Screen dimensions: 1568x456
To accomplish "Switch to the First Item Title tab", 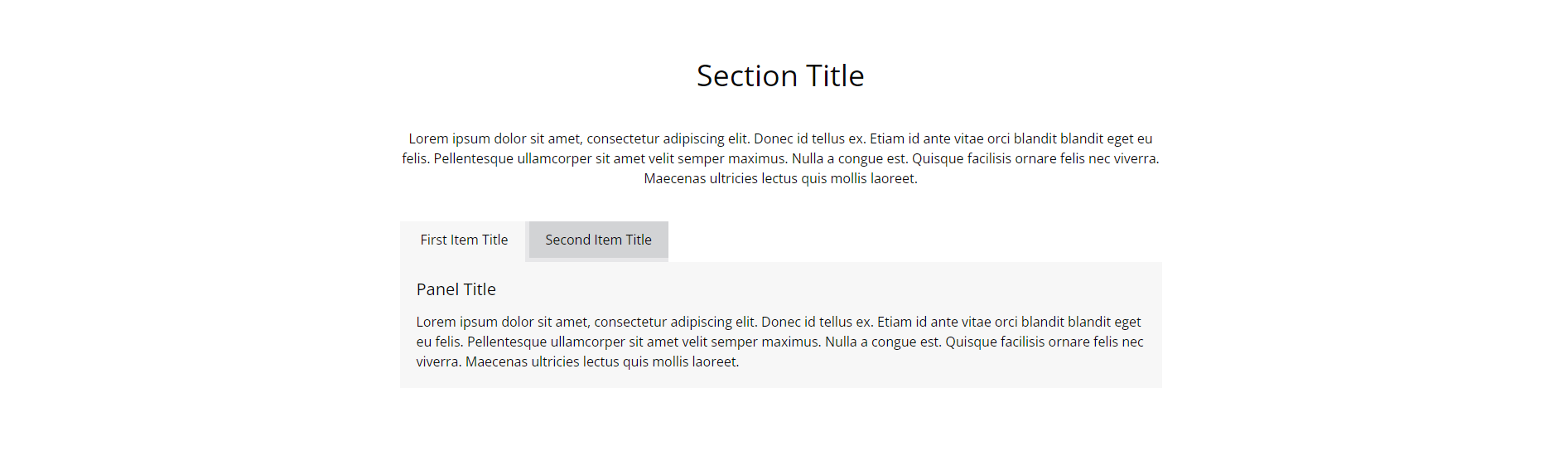I will coord(464,240).
